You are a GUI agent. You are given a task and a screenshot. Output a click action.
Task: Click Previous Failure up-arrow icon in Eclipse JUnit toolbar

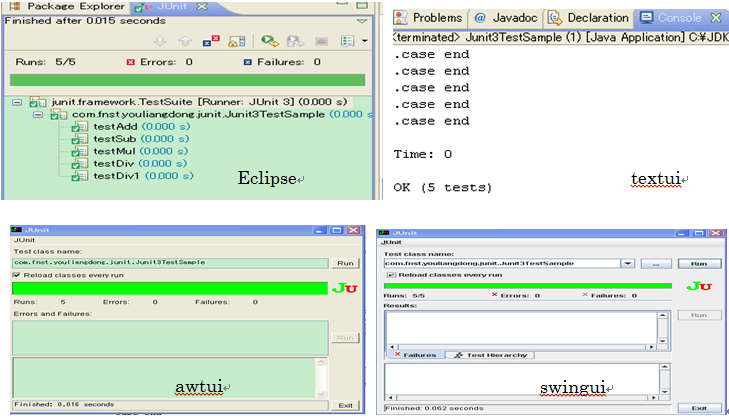[186, 41]
